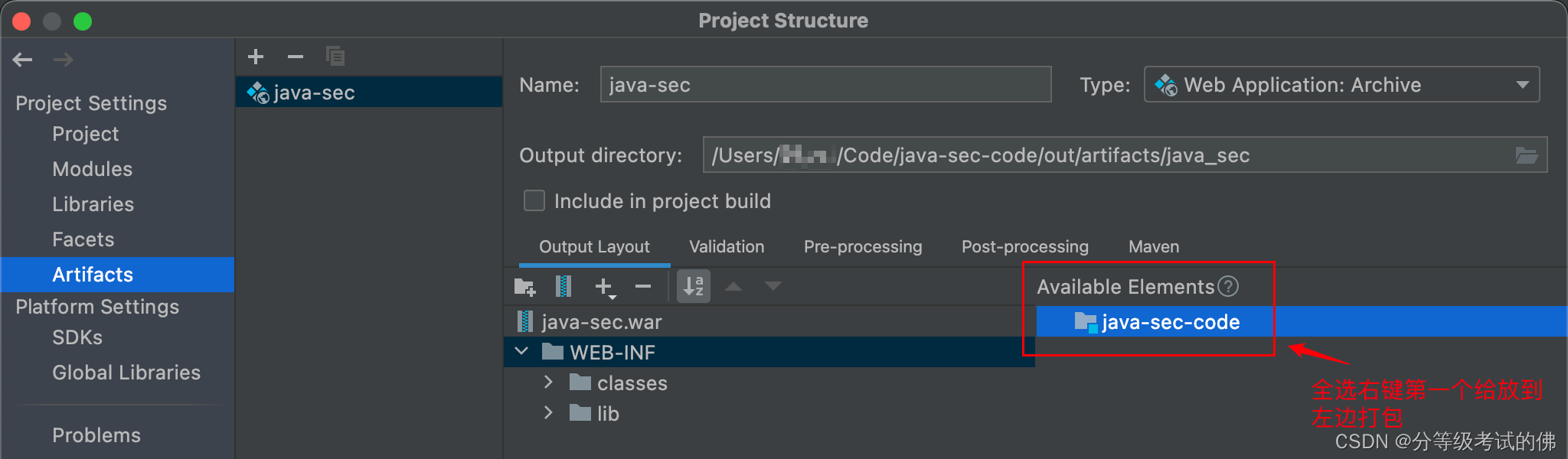This screenshot has height=459, width=1568.
Task: Switch to the Validation tab
Action: (727, 247)
